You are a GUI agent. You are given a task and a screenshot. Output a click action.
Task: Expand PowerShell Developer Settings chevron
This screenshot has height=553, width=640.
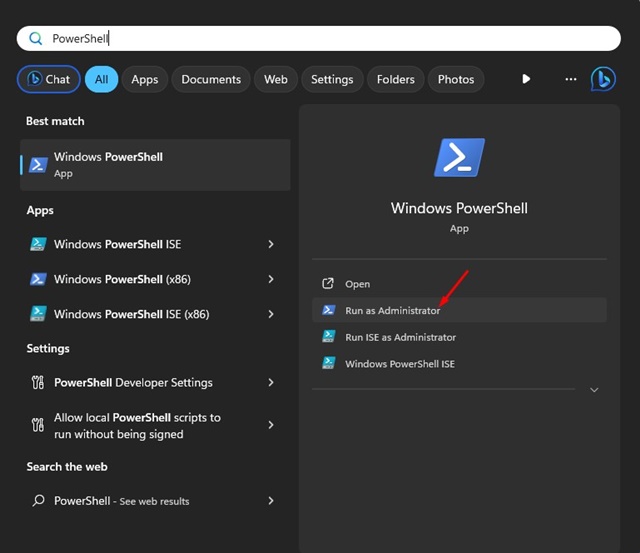click(x=271, y=382)
